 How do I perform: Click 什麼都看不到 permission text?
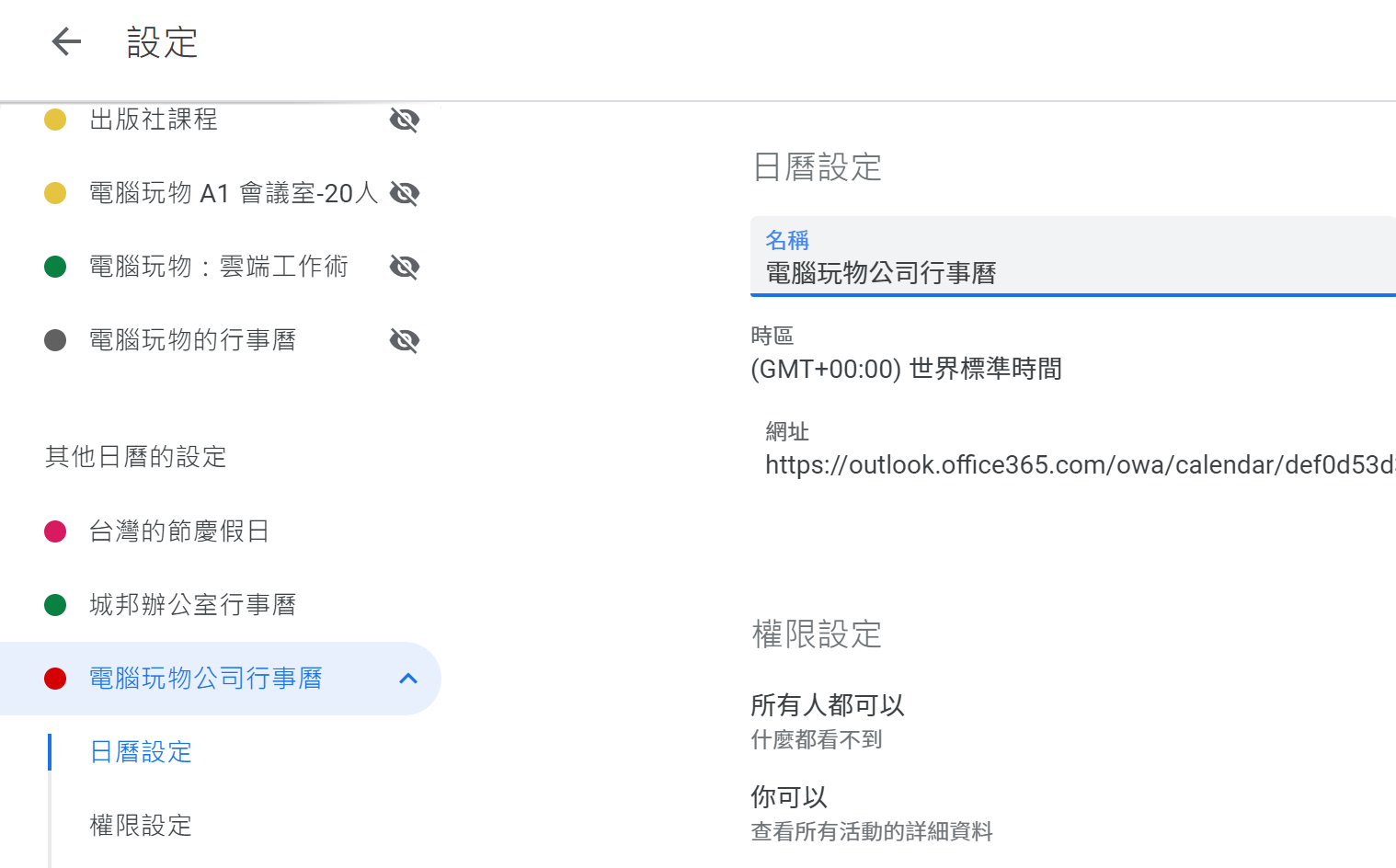[817, 739]
